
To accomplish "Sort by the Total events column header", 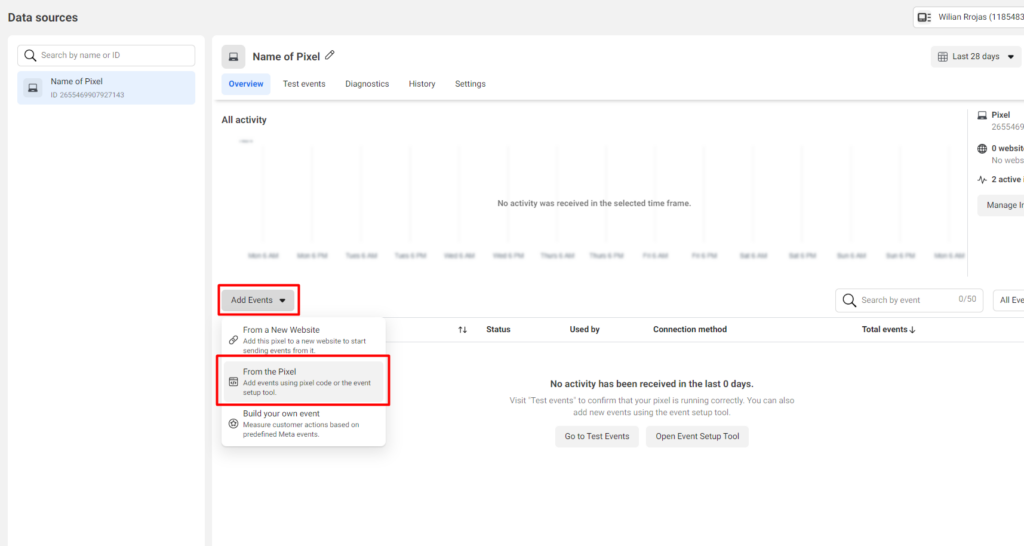I will click(888, 330).
